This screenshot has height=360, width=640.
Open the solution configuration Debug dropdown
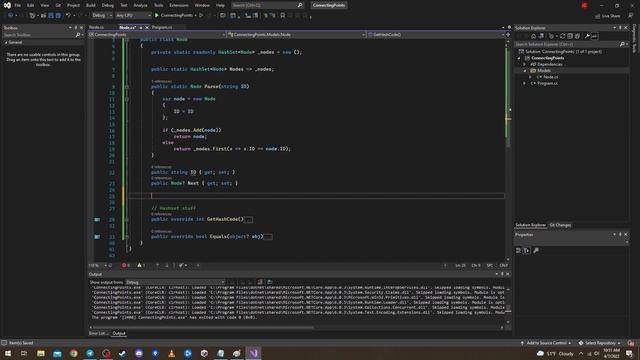pos(102,16)
